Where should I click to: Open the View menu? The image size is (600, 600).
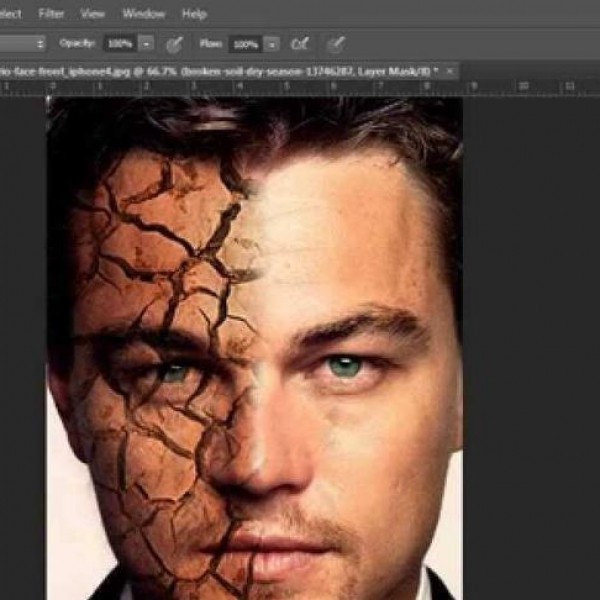tap(92, 14)
